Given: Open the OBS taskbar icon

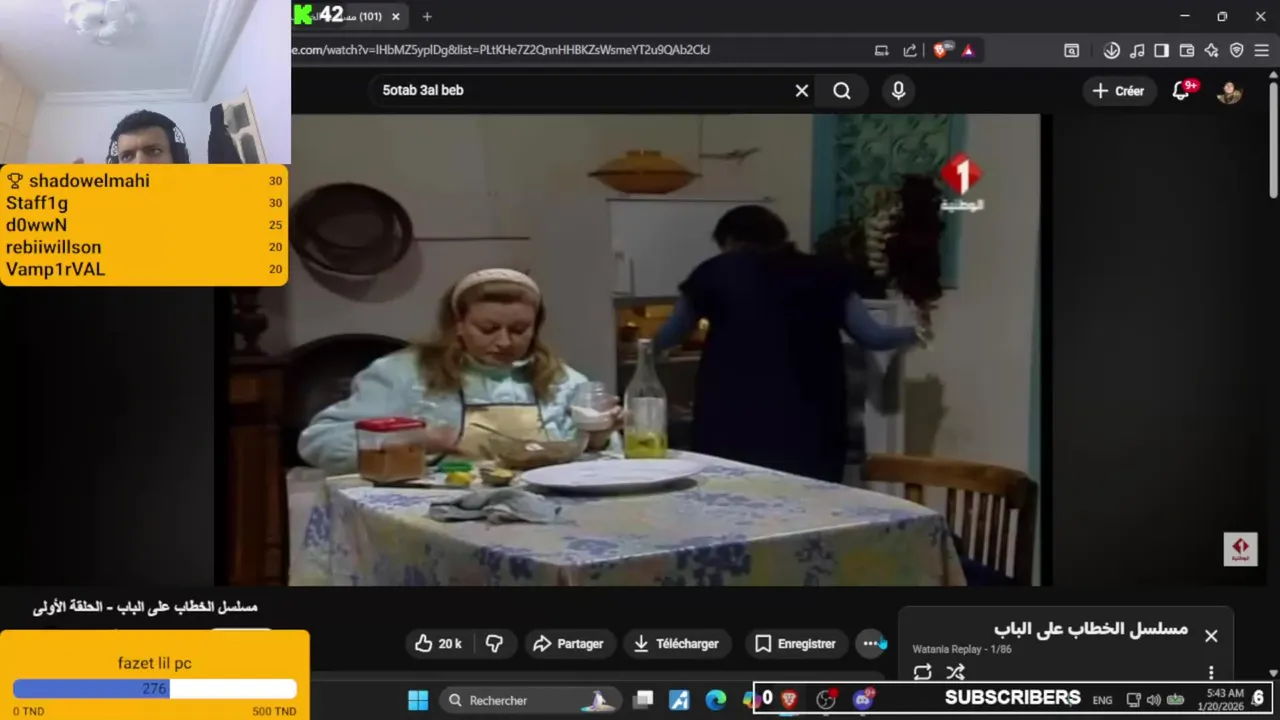Looking at the screenshot, I should coord(826,699).
